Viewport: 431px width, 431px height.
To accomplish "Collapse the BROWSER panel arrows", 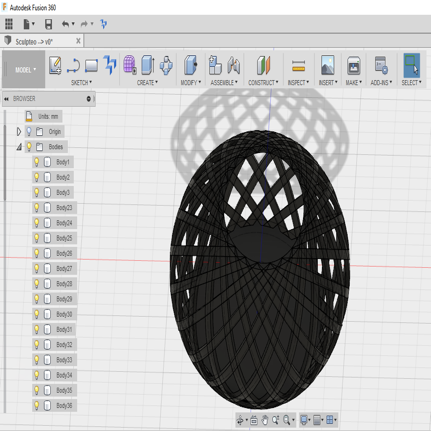I will pos(6,99).
